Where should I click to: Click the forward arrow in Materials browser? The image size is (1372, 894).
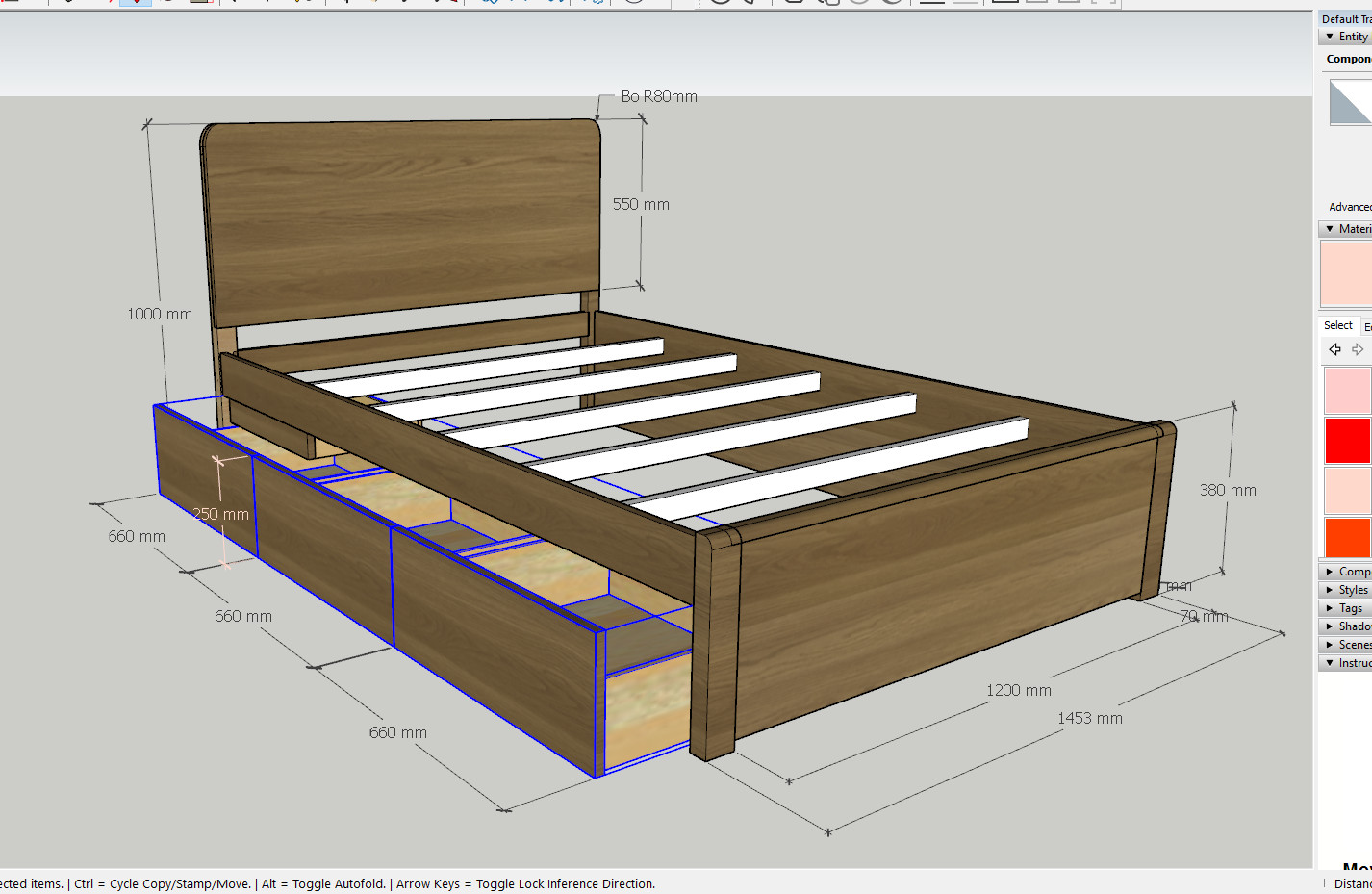pyautogui.click(x=1358, y=349)
